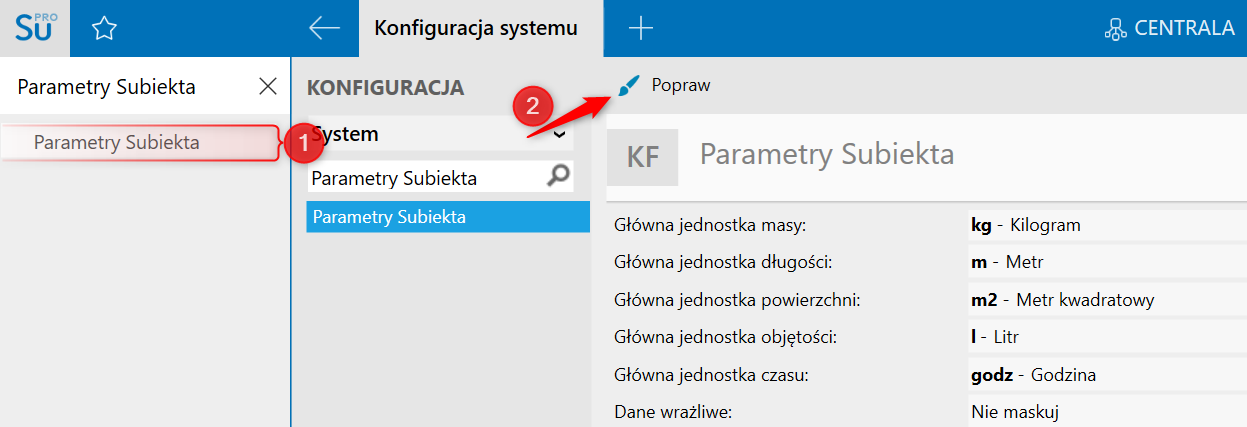Click the Dane wrażliwe Nie maskuj value
Viewport: 1247px width, 427px height.
point(1015,411)
